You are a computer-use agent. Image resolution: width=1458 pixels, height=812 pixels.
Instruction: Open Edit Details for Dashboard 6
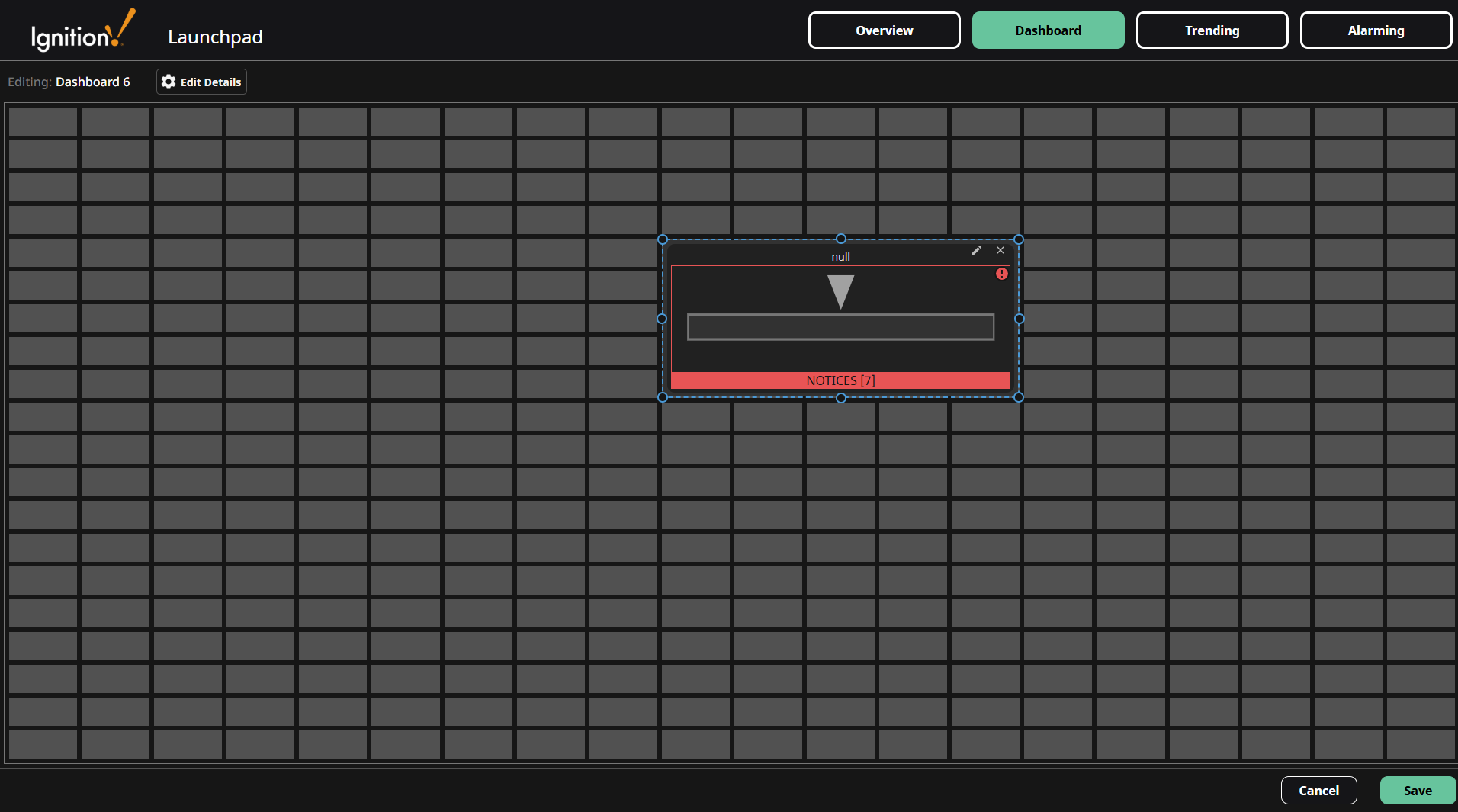201,82
